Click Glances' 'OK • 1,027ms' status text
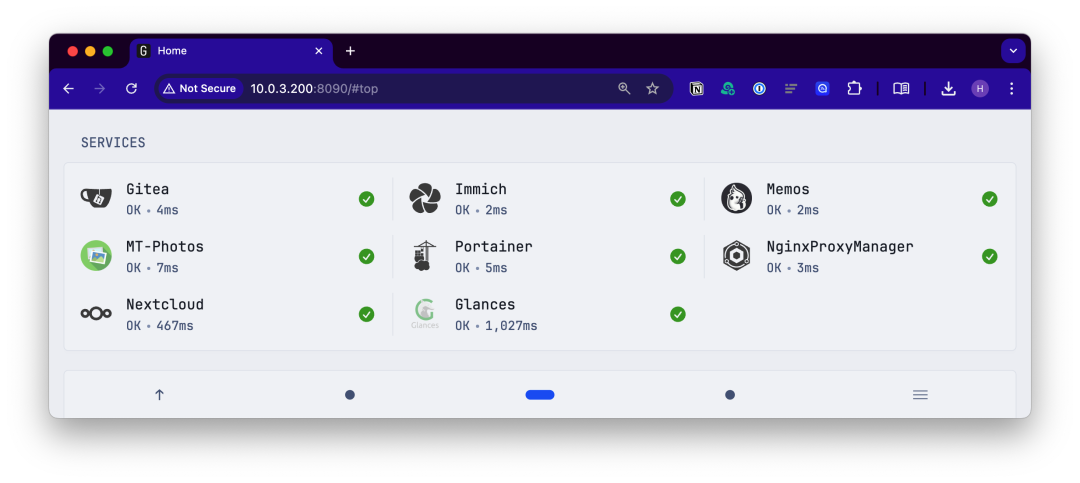The image size is (1080, 483). point(496,326)
